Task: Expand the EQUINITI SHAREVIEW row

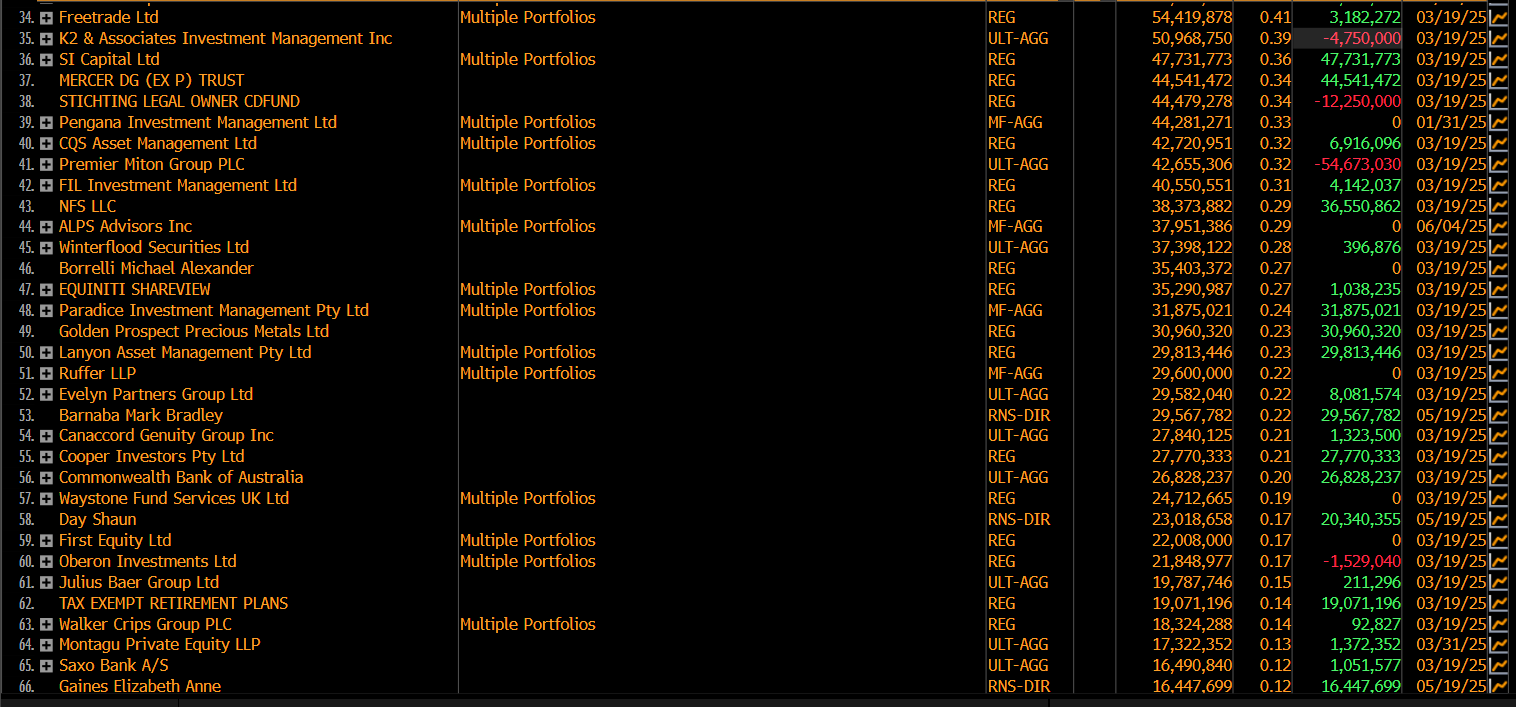Action: (x=46, y=289)
